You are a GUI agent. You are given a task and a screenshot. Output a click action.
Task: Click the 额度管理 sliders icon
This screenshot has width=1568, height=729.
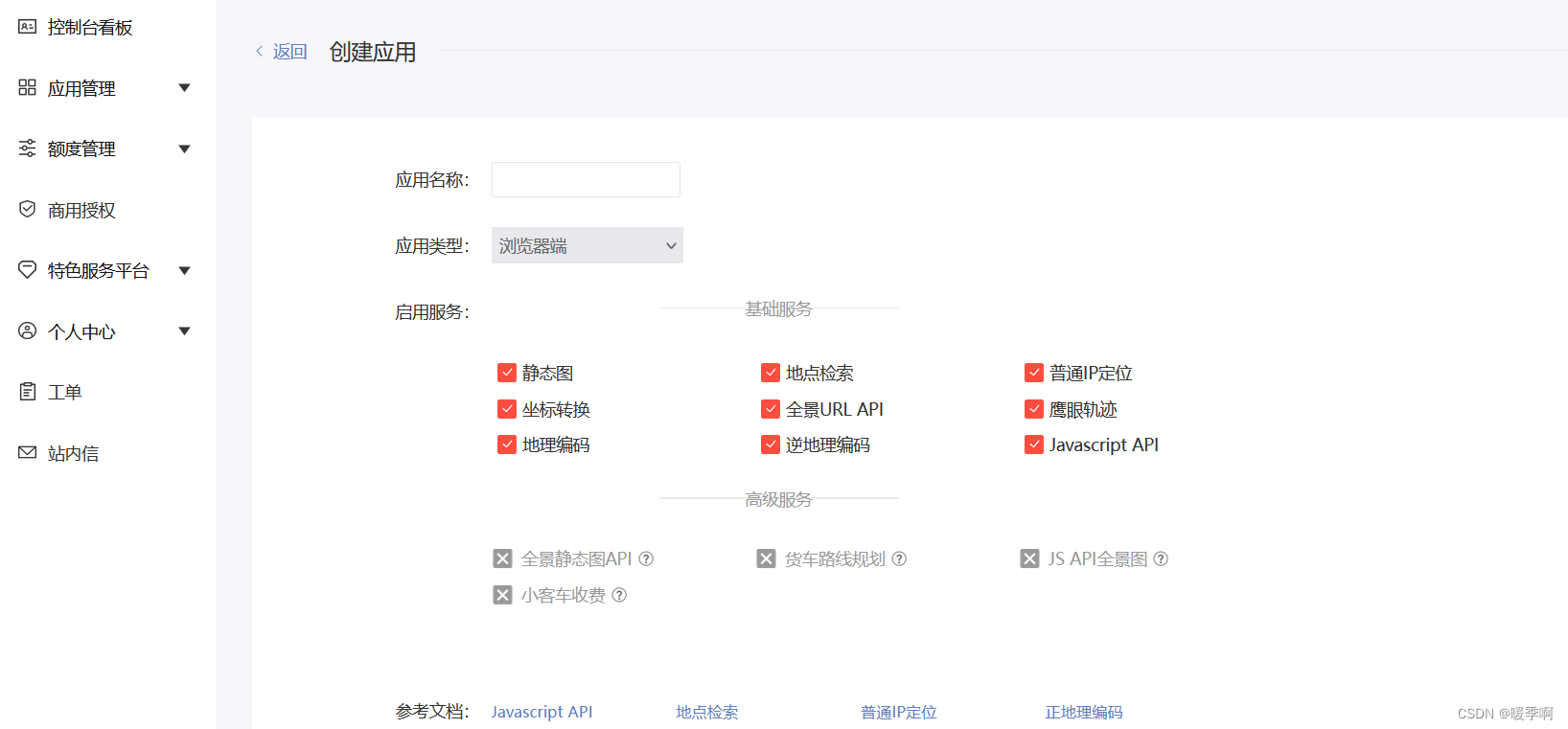click(x=27, y=148)
